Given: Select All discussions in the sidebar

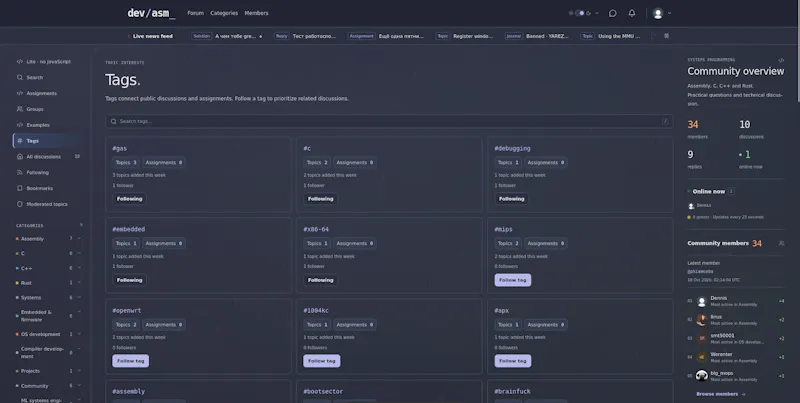Looking at the screenshot, I should click(48, 157).
